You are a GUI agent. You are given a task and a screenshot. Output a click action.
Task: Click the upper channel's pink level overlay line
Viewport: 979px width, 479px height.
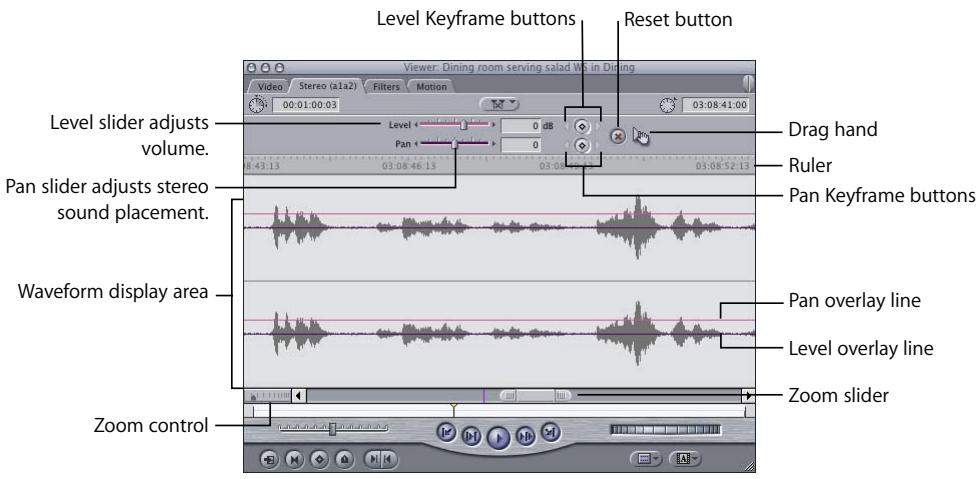point(499,214)
